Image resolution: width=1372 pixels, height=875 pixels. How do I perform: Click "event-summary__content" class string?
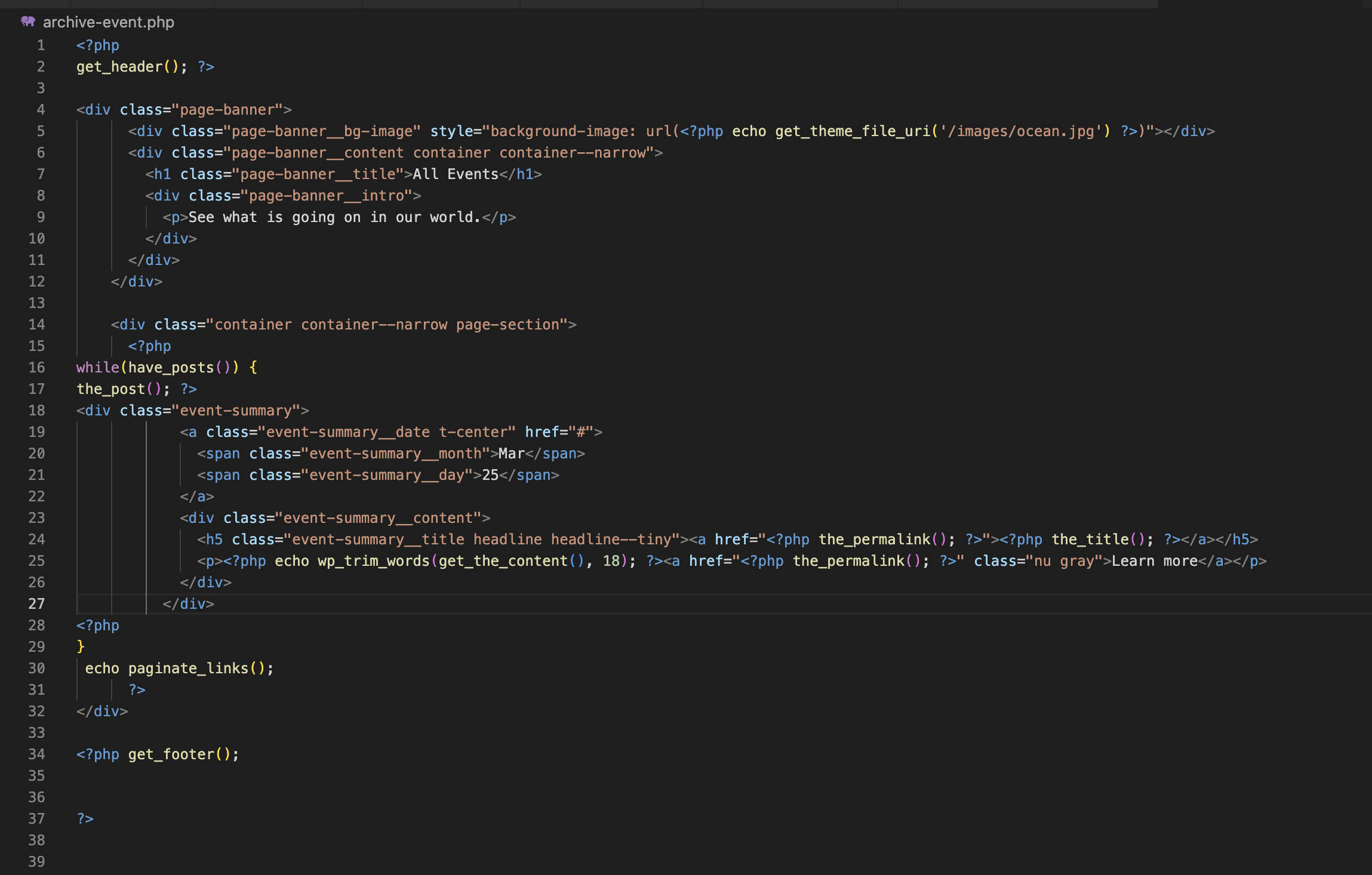377,517
